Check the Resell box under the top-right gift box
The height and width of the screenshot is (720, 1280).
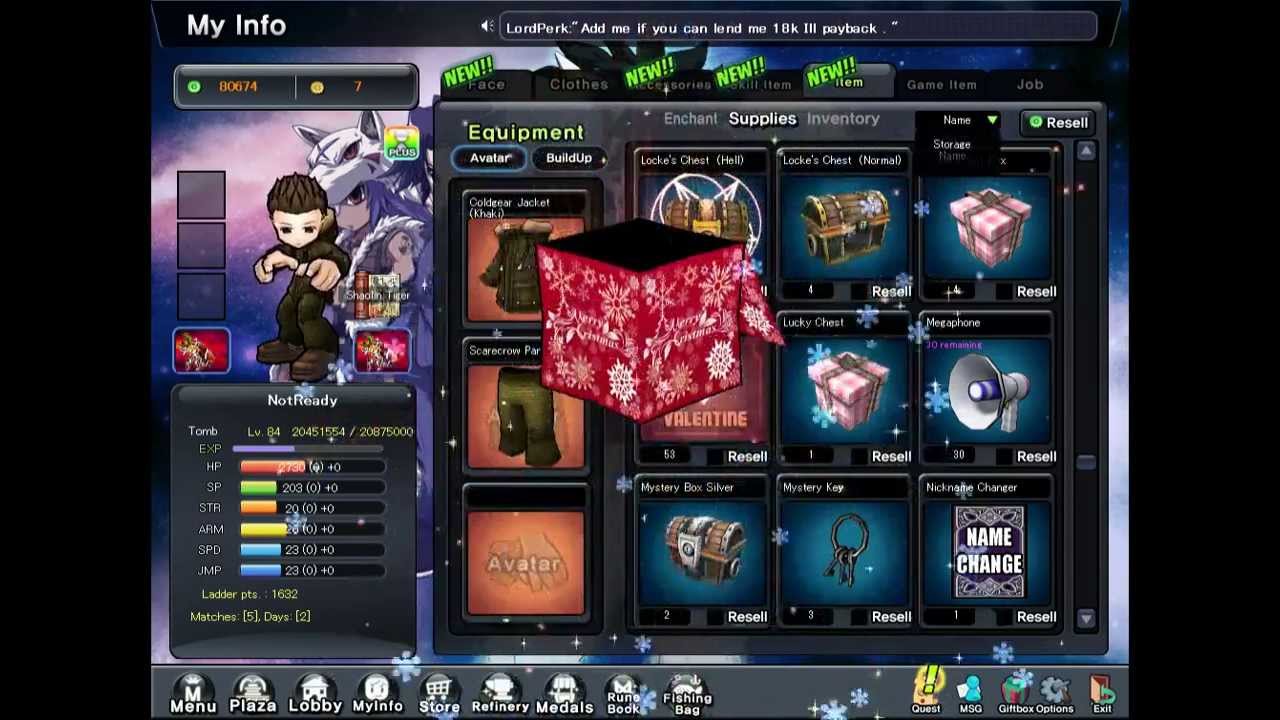tap(1004, 291)
